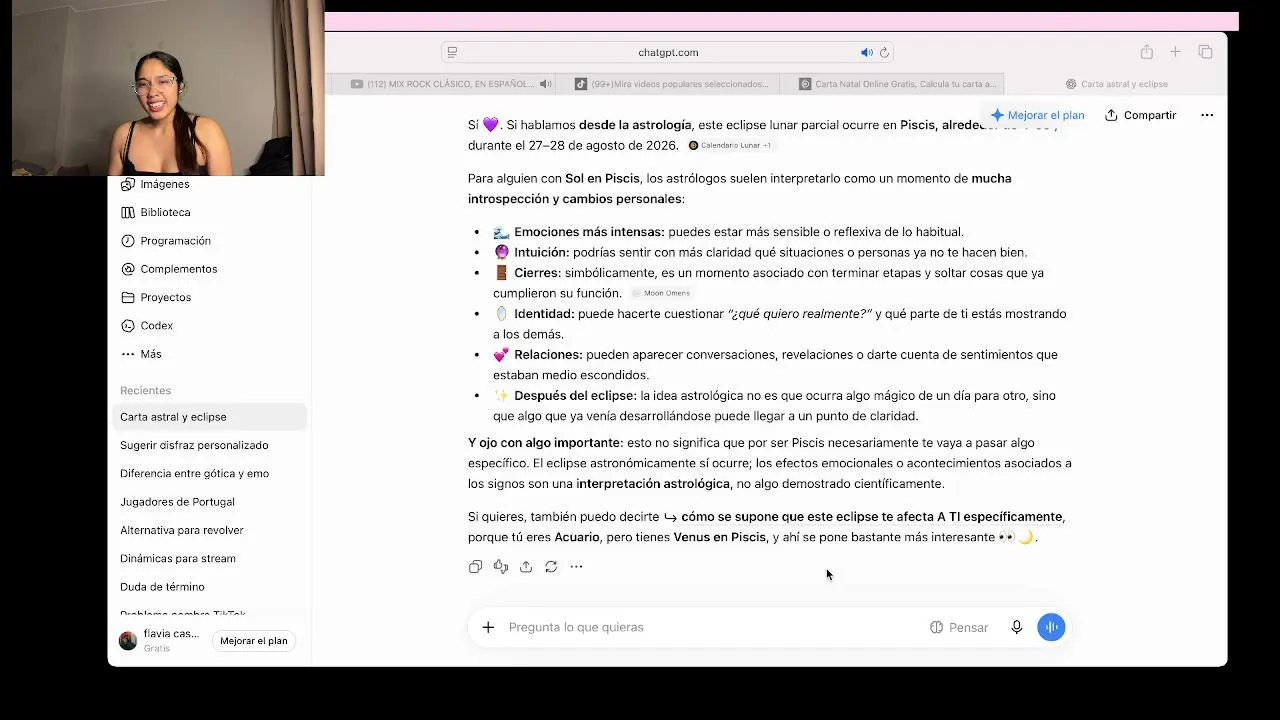Screen dimensions: 1280x720
Task: Click 'Venus en Piscis' text
Action: [x=720, y=537]
